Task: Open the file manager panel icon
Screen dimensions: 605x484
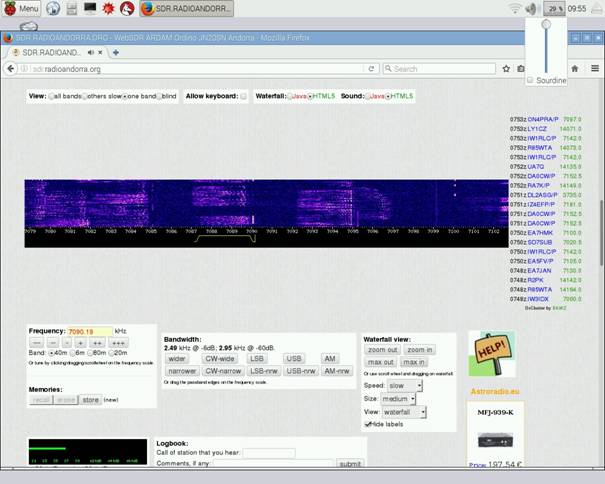Action: [72, 8]
